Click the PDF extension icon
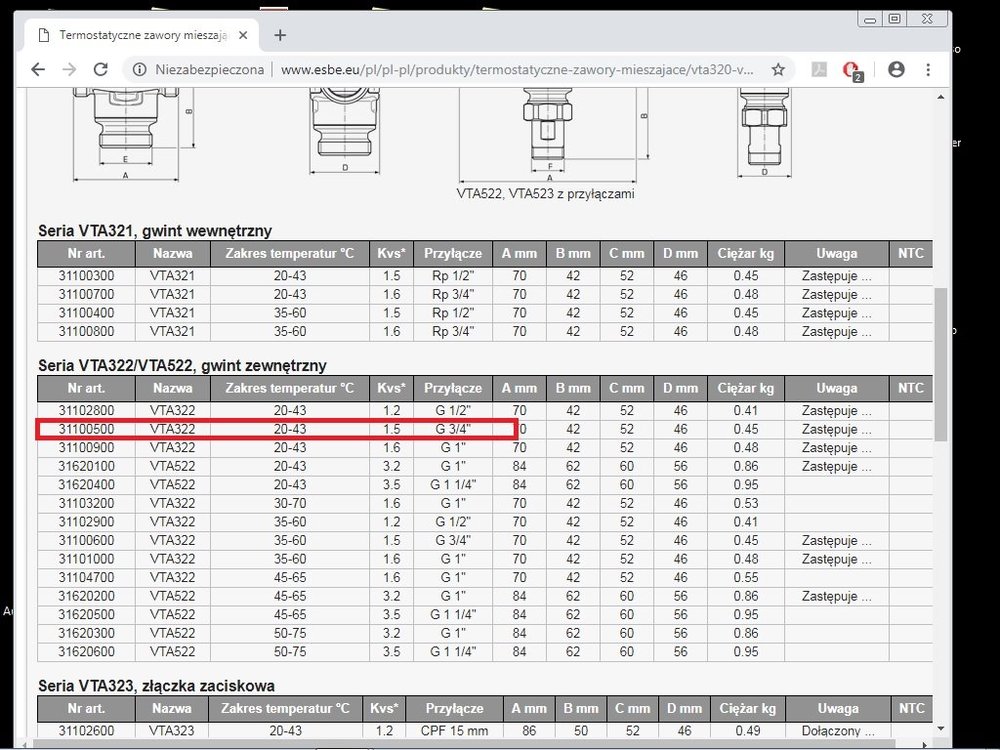The height and width of the screenshot is (750, 1000). pos(817,69)
